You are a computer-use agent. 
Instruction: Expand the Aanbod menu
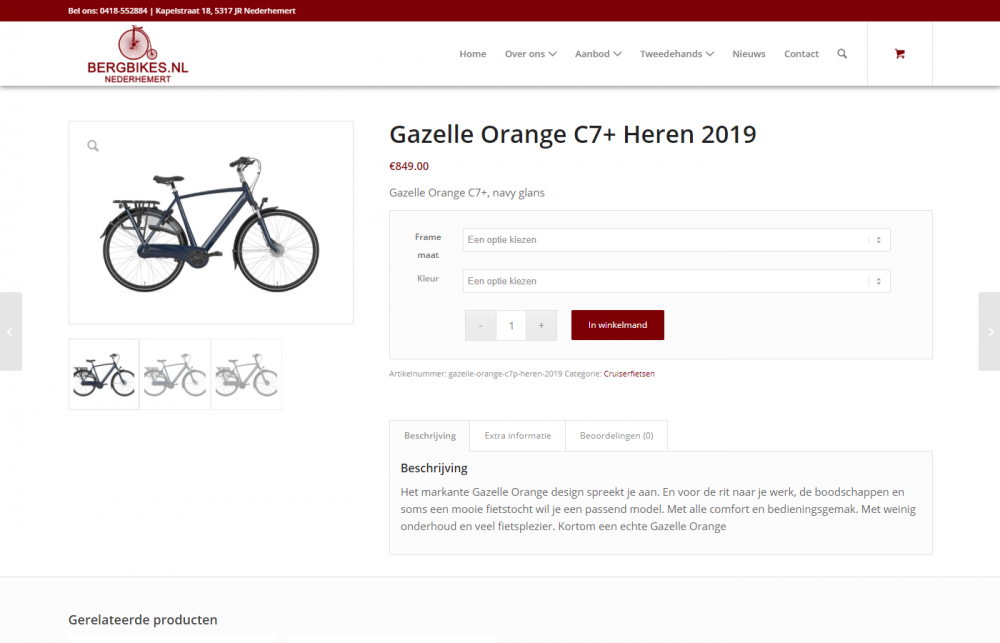click(598, 54)
